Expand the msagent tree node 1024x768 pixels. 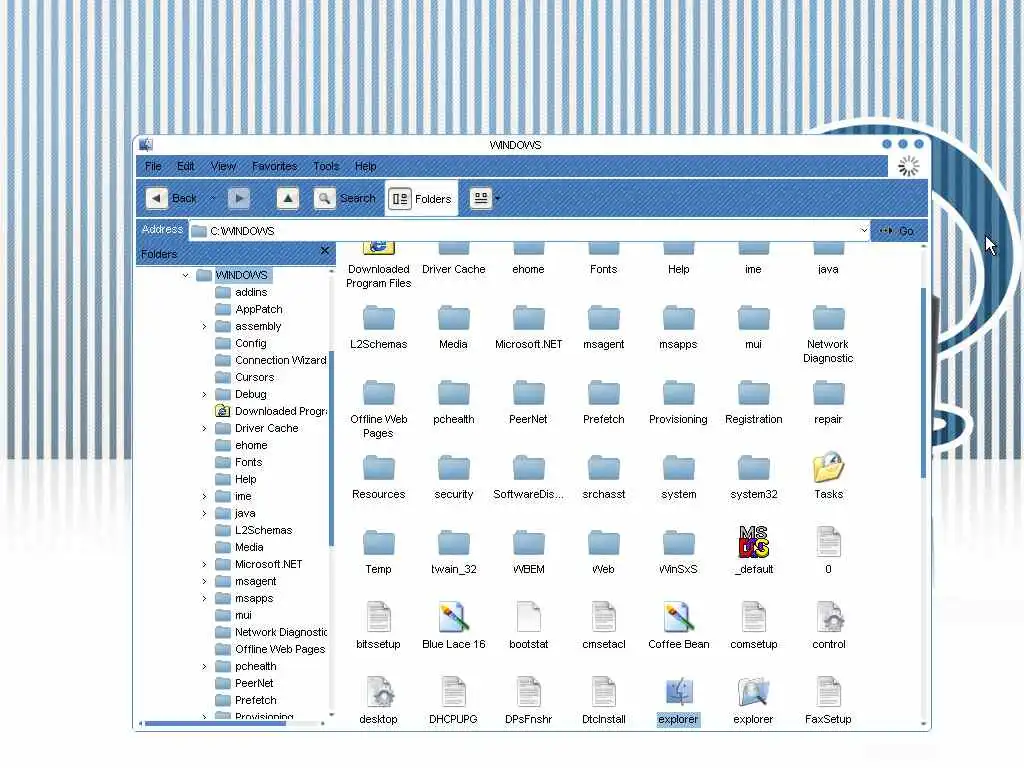(x=204, y=581)
